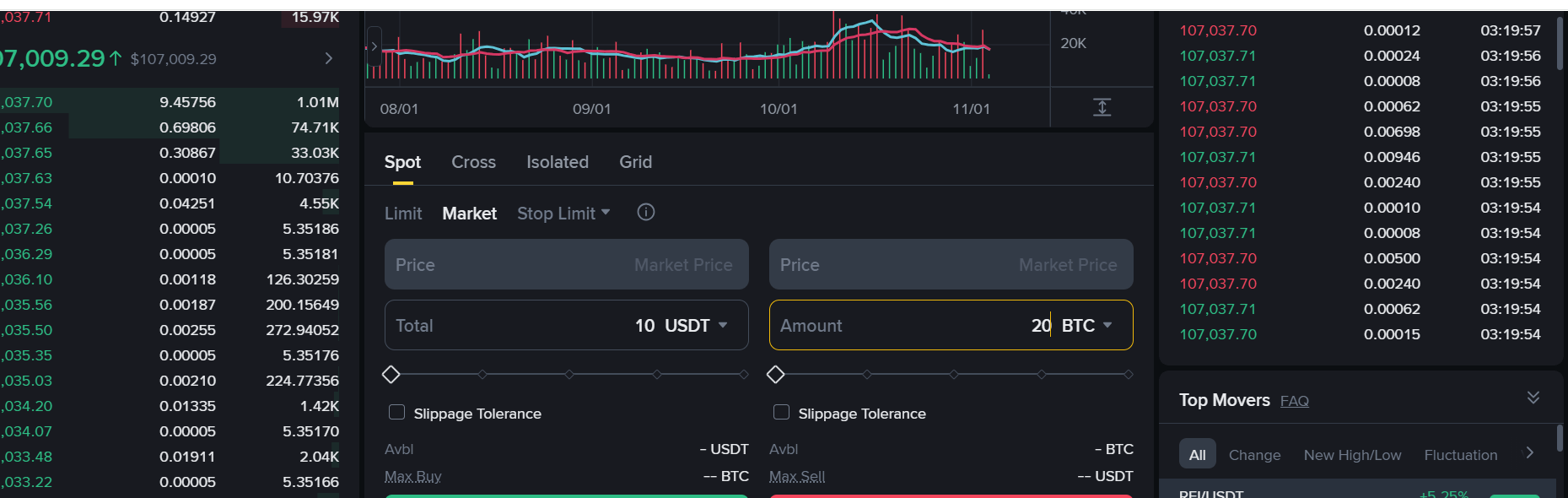Open price details chevron beside $107,009.29

329,58
